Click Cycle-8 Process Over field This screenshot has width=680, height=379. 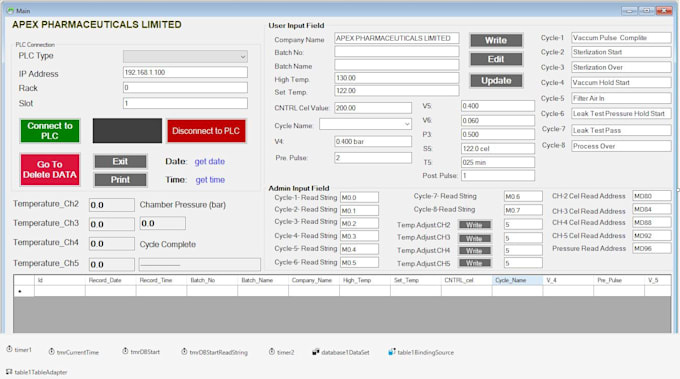(621, 146)
